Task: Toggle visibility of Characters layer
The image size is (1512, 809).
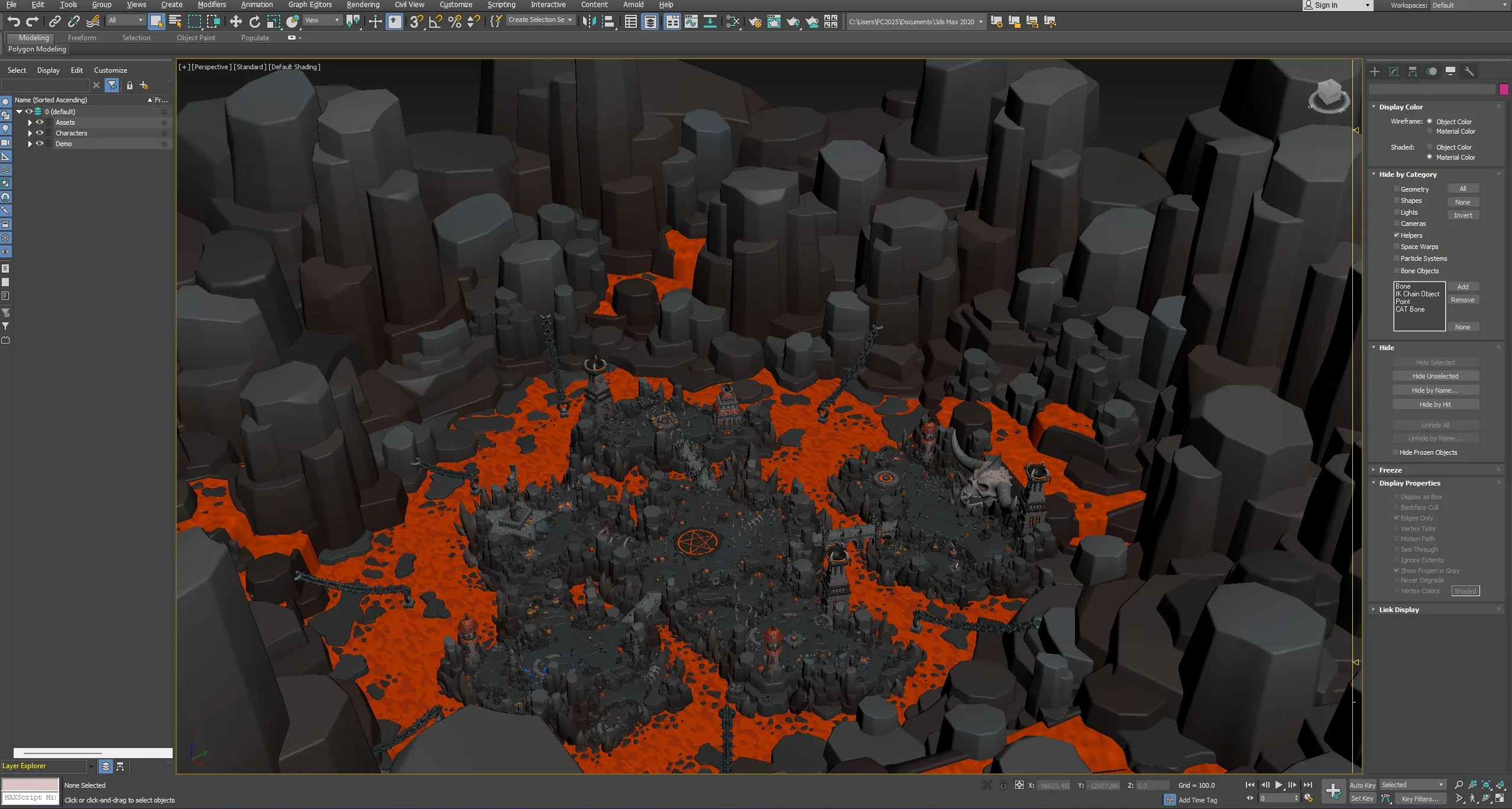Action: pyautogui.click(x=40, y=133)
